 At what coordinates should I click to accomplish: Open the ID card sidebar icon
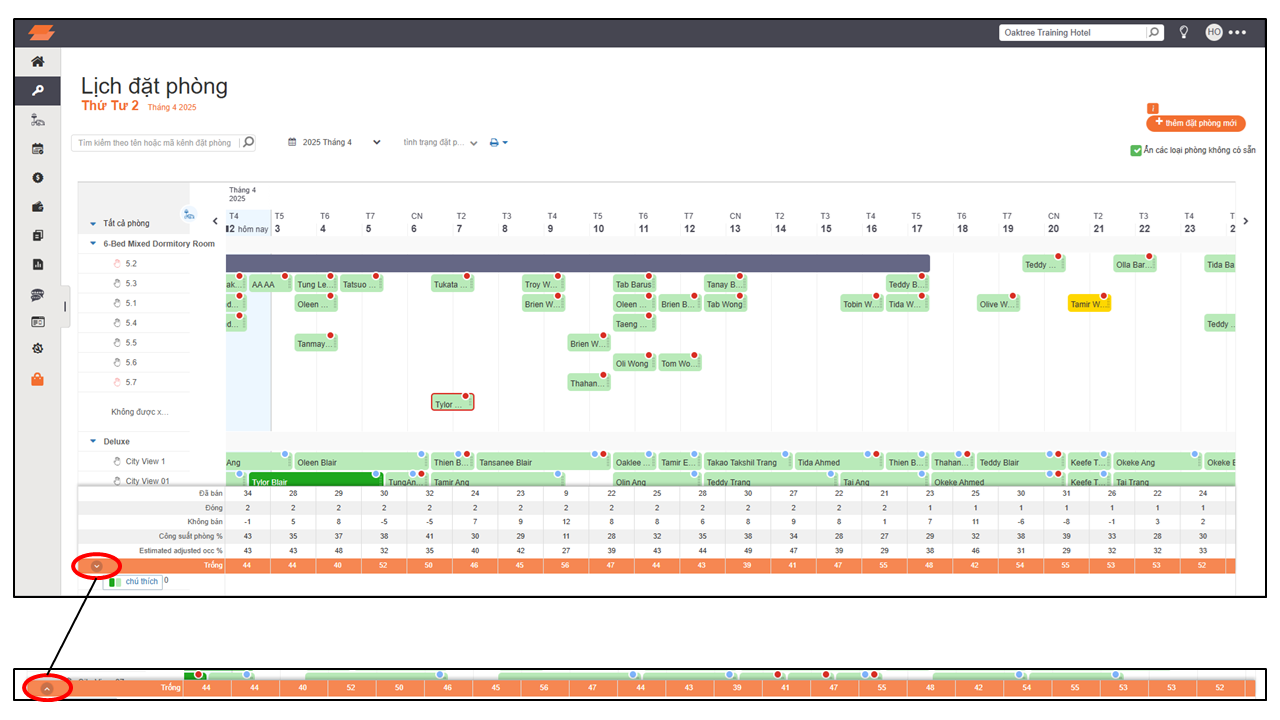pyautogui.click(x=38, y=322)
